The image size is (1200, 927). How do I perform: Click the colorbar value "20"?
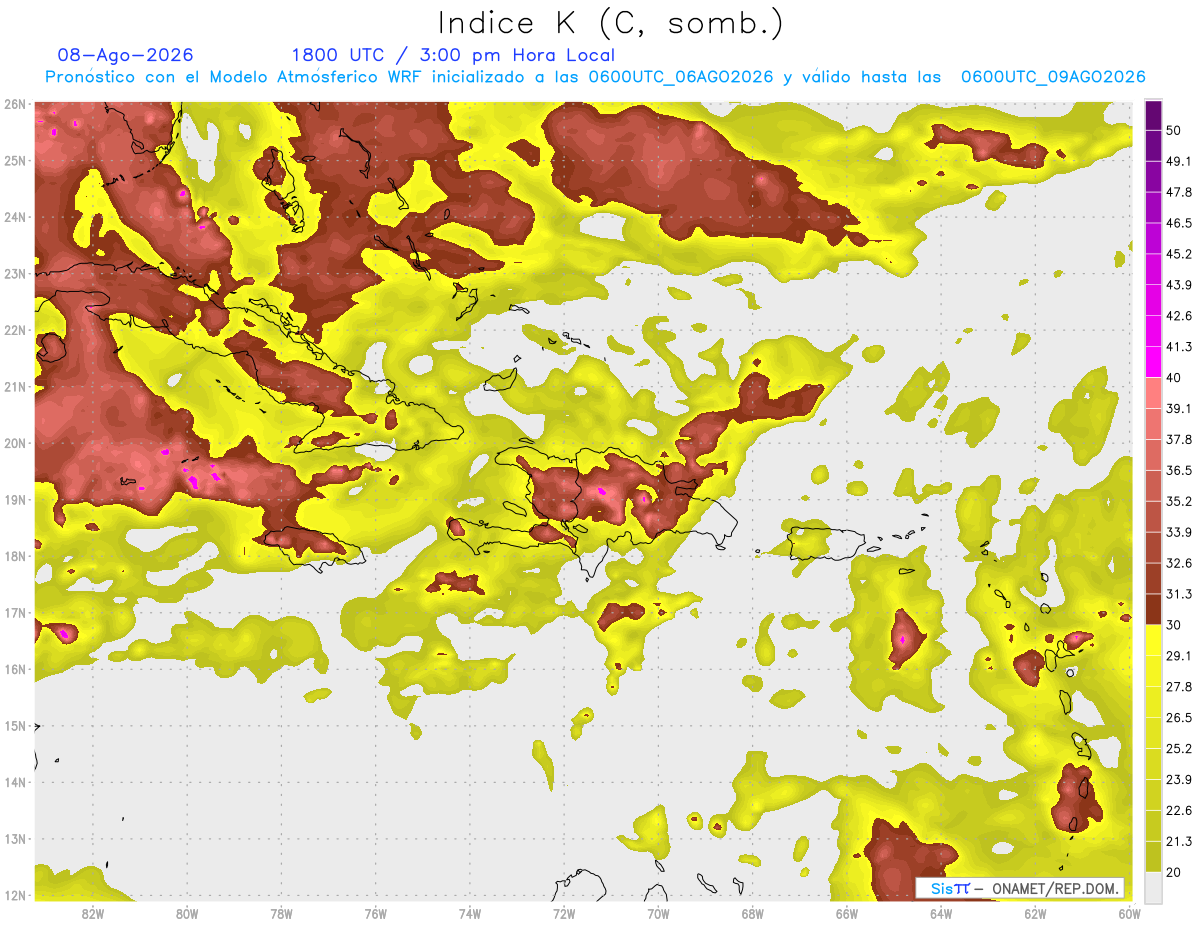(1174, 872)
